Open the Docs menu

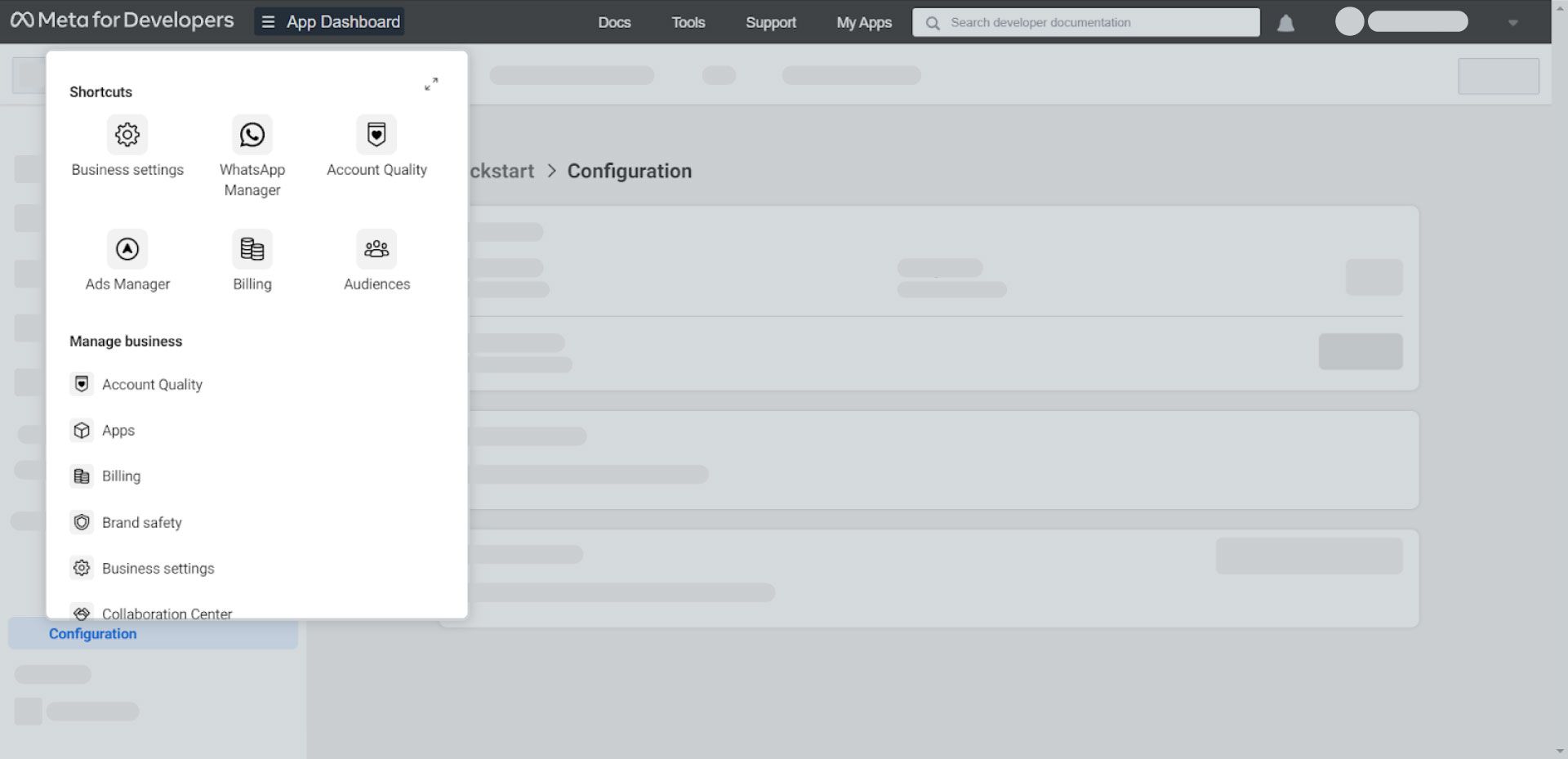pos(614,22)
